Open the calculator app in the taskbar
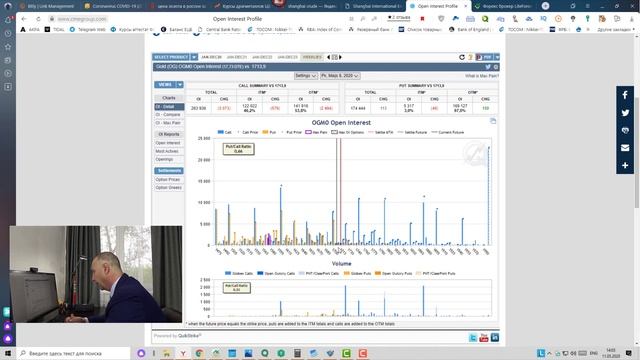Screen dimensions: 640x360 point(297,353)
